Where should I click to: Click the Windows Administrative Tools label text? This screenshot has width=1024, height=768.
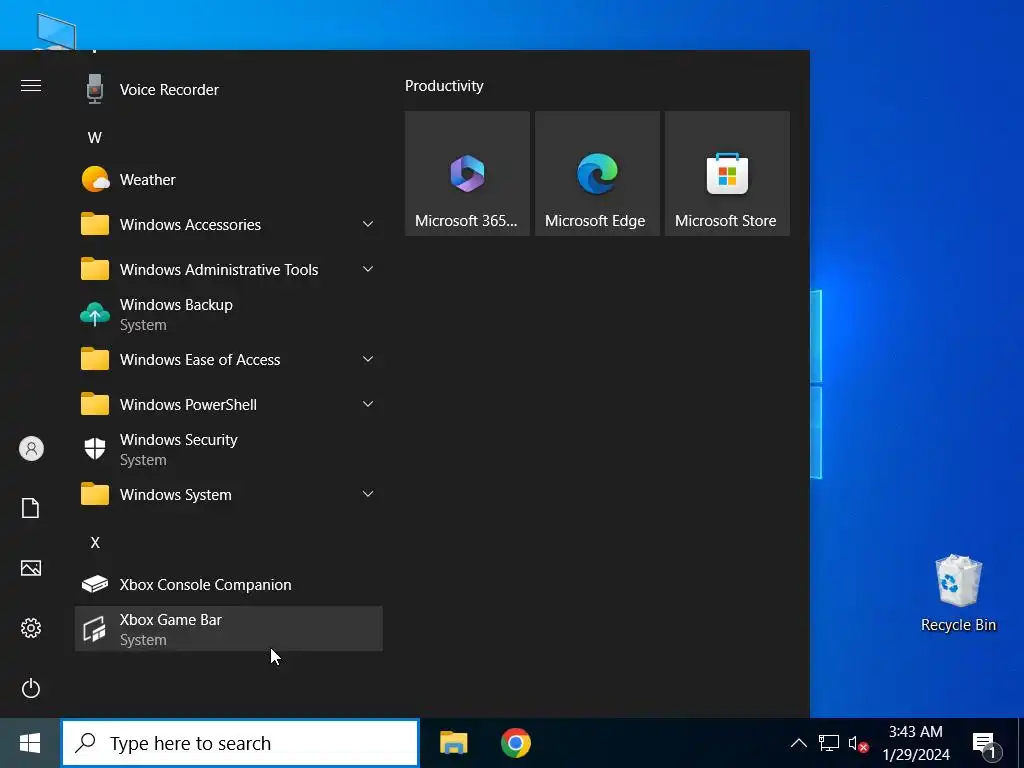[x=219, y=270]
